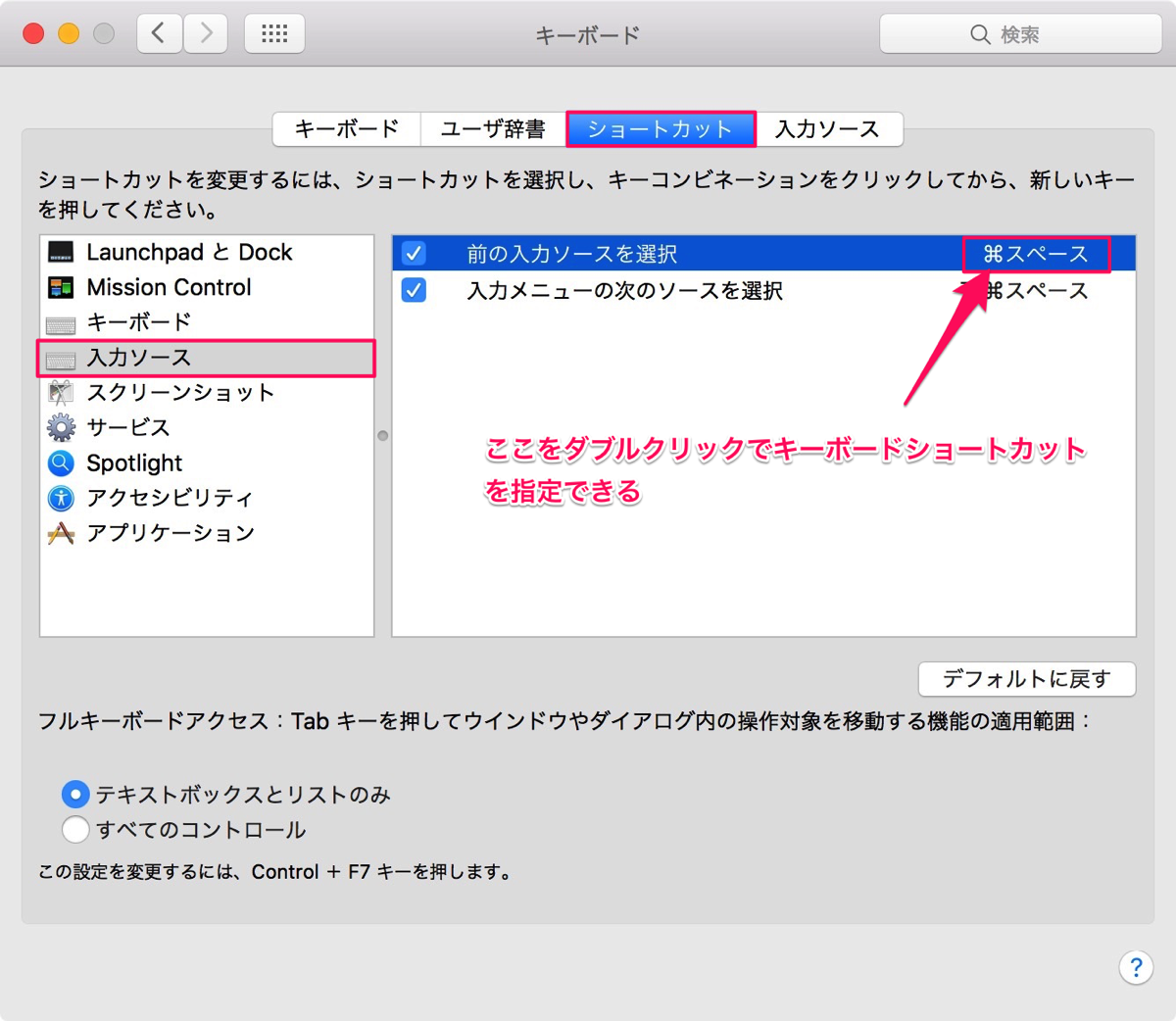Uncheck 前の入力ソースを選択 checkbox
This screenshot has width=1176, height=1021.
click(414, 254)
